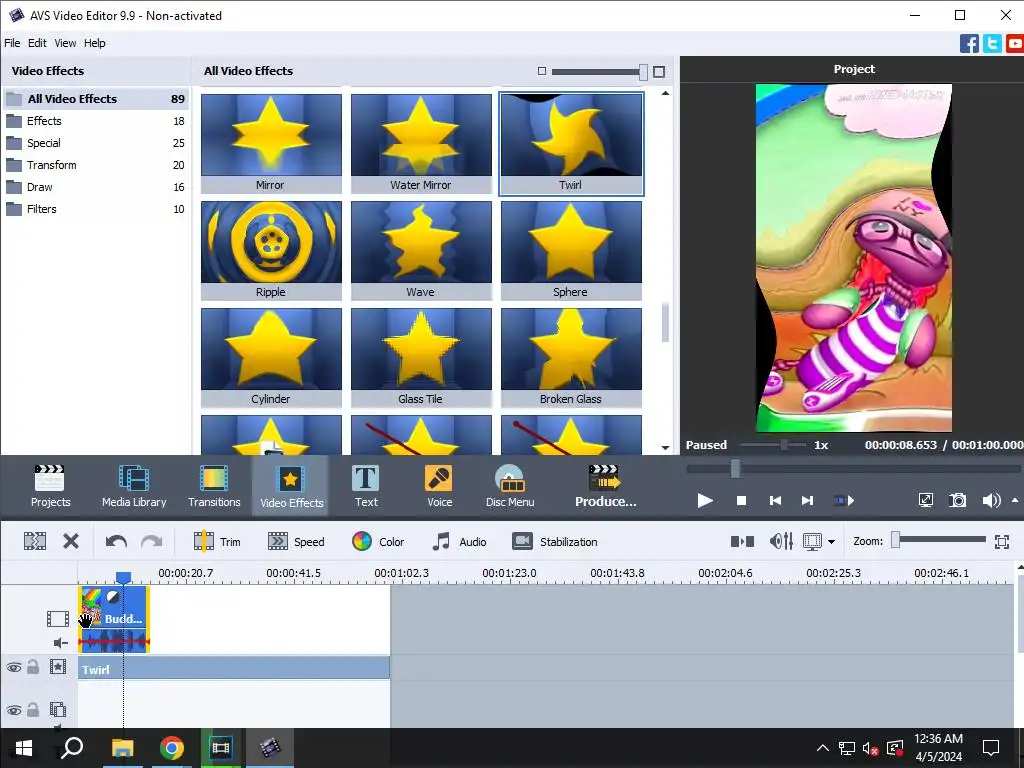Screen dimensions: 1024x768
Task: Select the Video Effects section button
Action: pyautogui.click(x=291, y=486)
